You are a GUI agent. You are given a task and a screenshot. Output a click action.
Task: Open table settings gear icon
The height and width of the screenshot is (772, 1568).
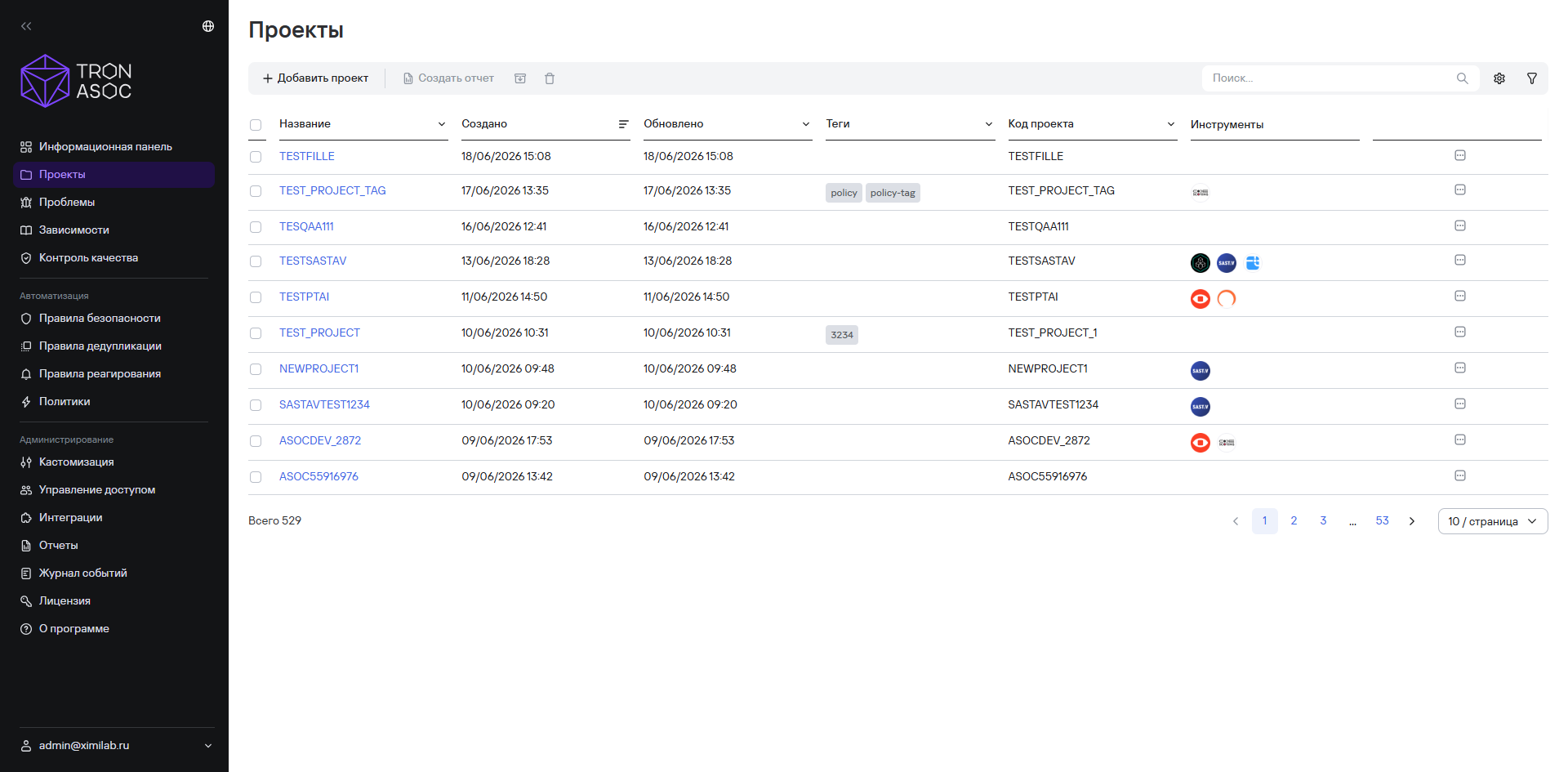1499,78
